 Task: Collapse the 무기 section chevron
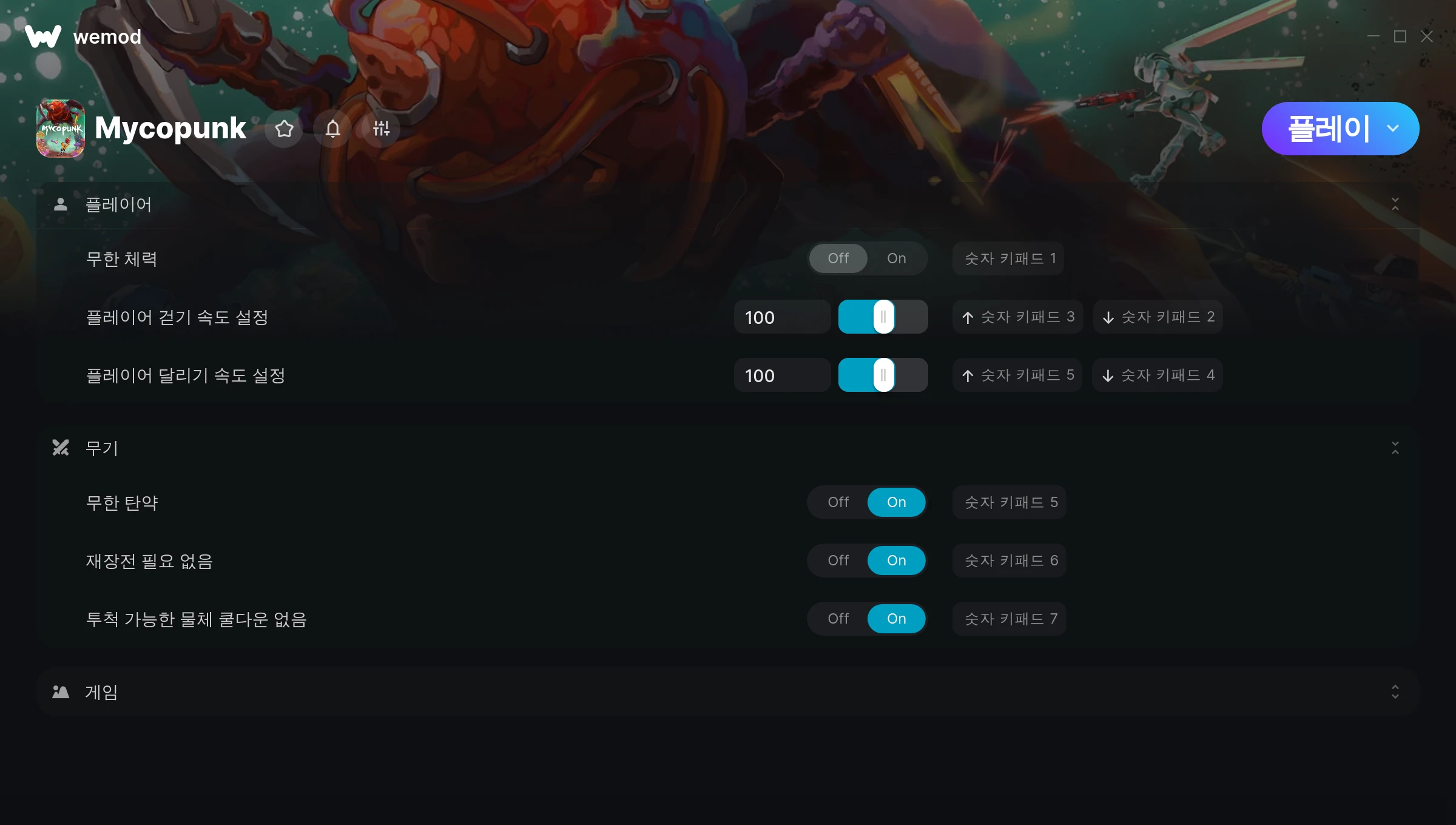1395,448
